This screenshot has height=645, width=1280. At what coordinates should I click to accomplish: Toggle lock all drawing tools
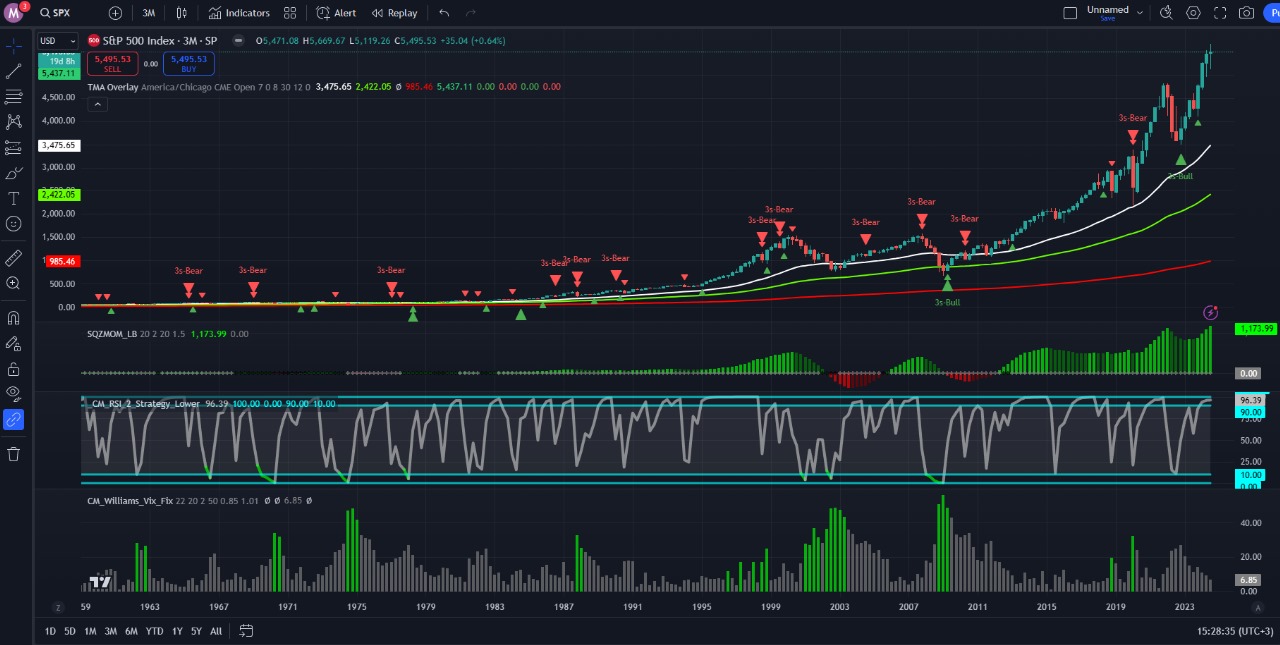coord(14,368)
